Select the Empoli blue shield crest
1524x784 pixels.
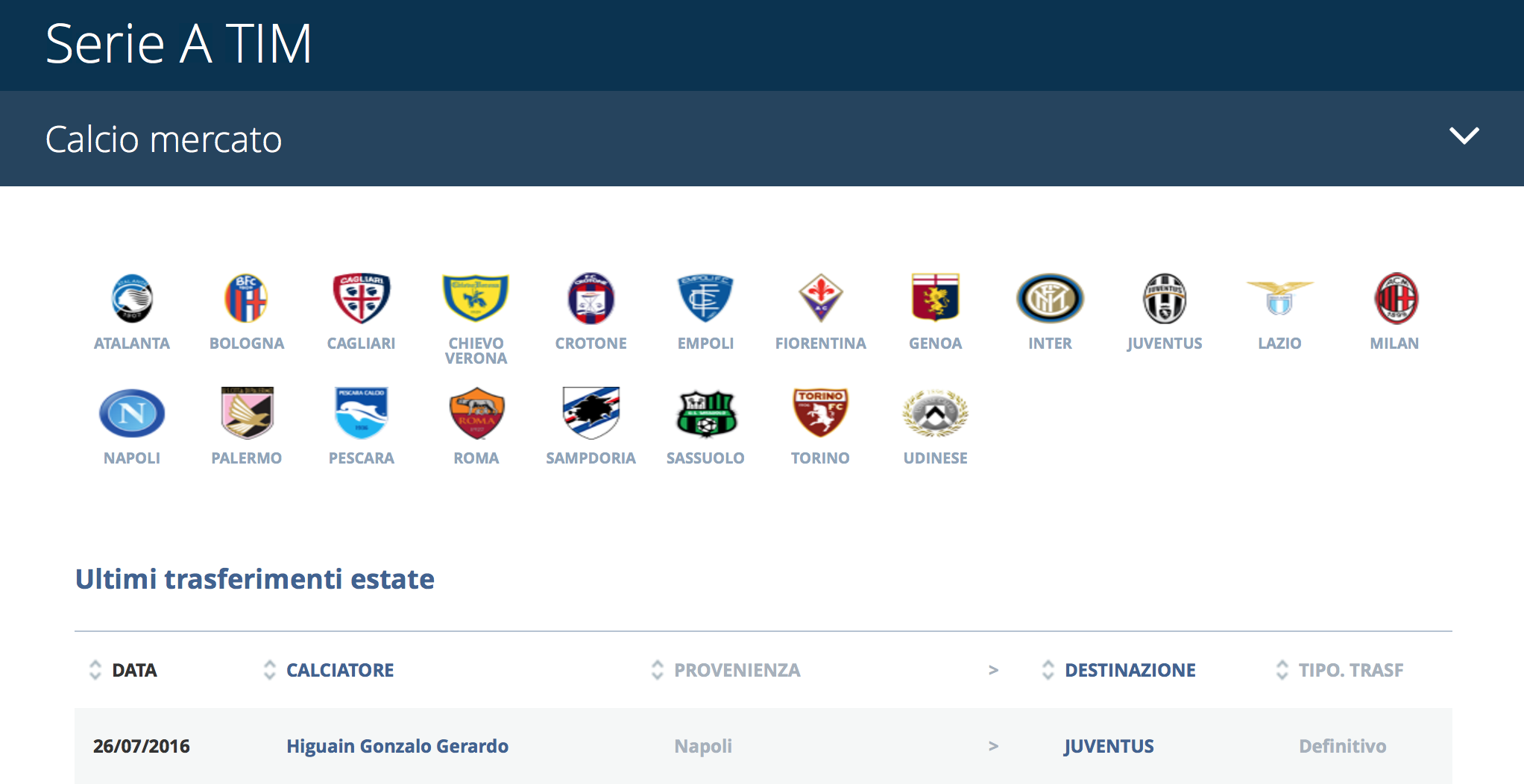pos(705,298)
